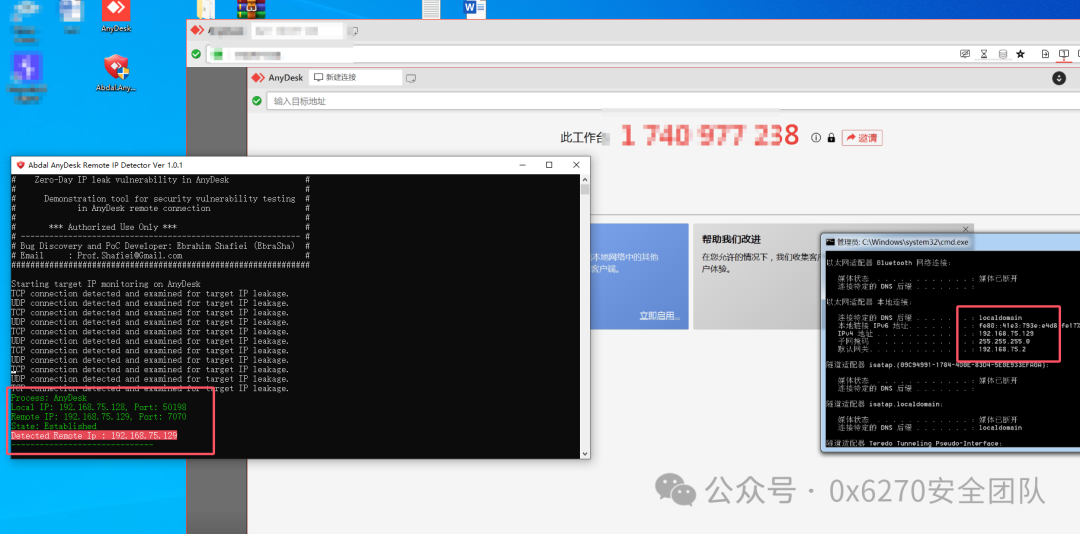The height and width of the screenshot is (534, 1080).
Task: Open the inner AnyDesk main menu circle button
Action: [x=1059, y=78]
